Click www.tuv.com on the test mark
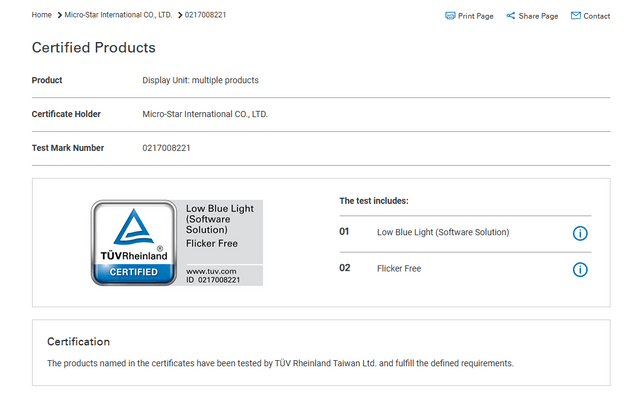This screenshot has width=640, height=396. (211, 271)
